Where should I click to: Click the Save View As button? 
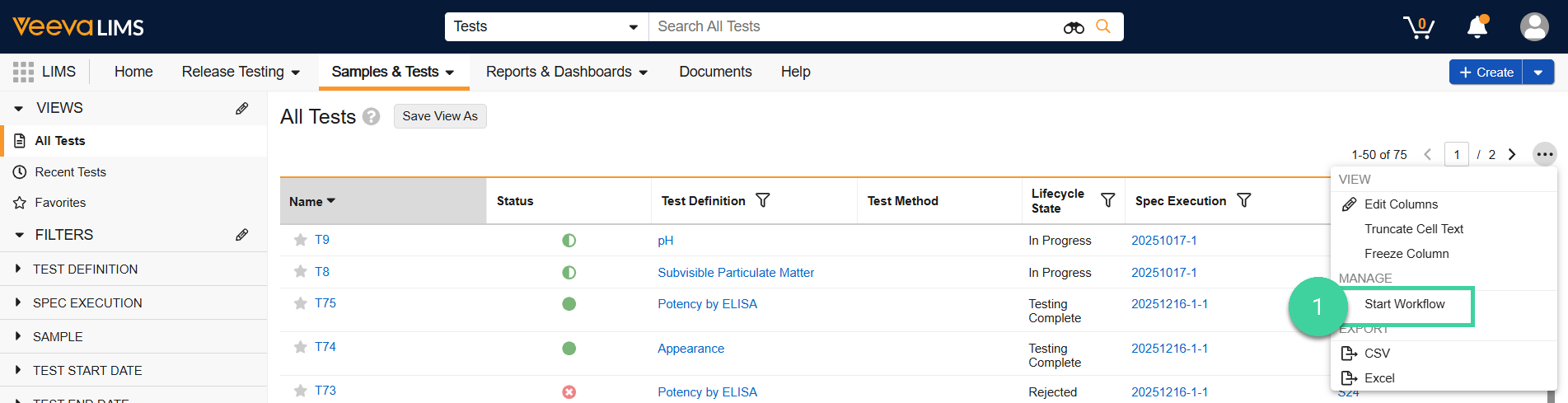click(x=440, y=116)
